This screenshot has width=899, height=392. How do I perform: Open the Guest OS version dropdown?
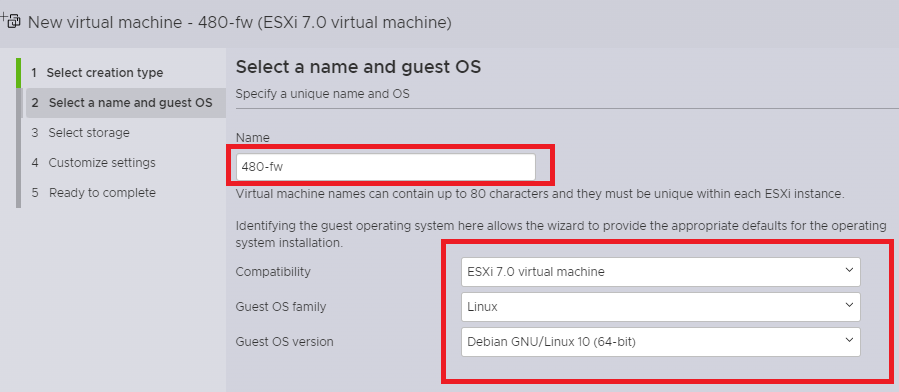point(660,342)
